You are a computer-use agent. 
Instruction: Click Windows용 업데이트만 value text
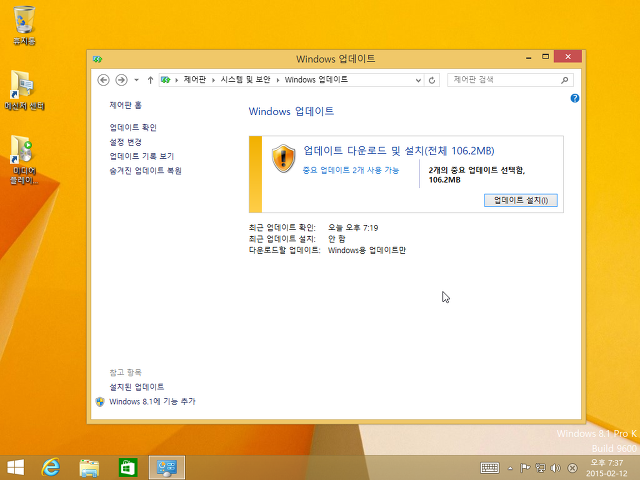[367, 250]
